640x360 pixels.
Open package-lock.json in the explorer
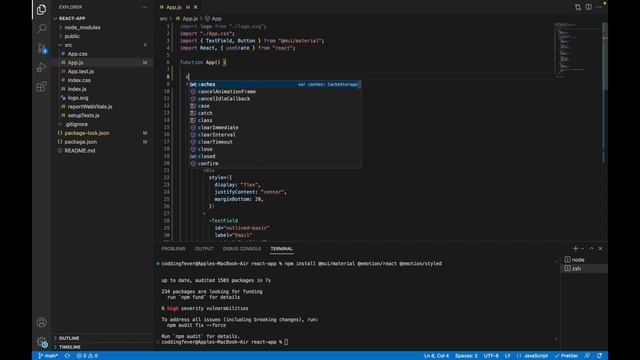87,133
